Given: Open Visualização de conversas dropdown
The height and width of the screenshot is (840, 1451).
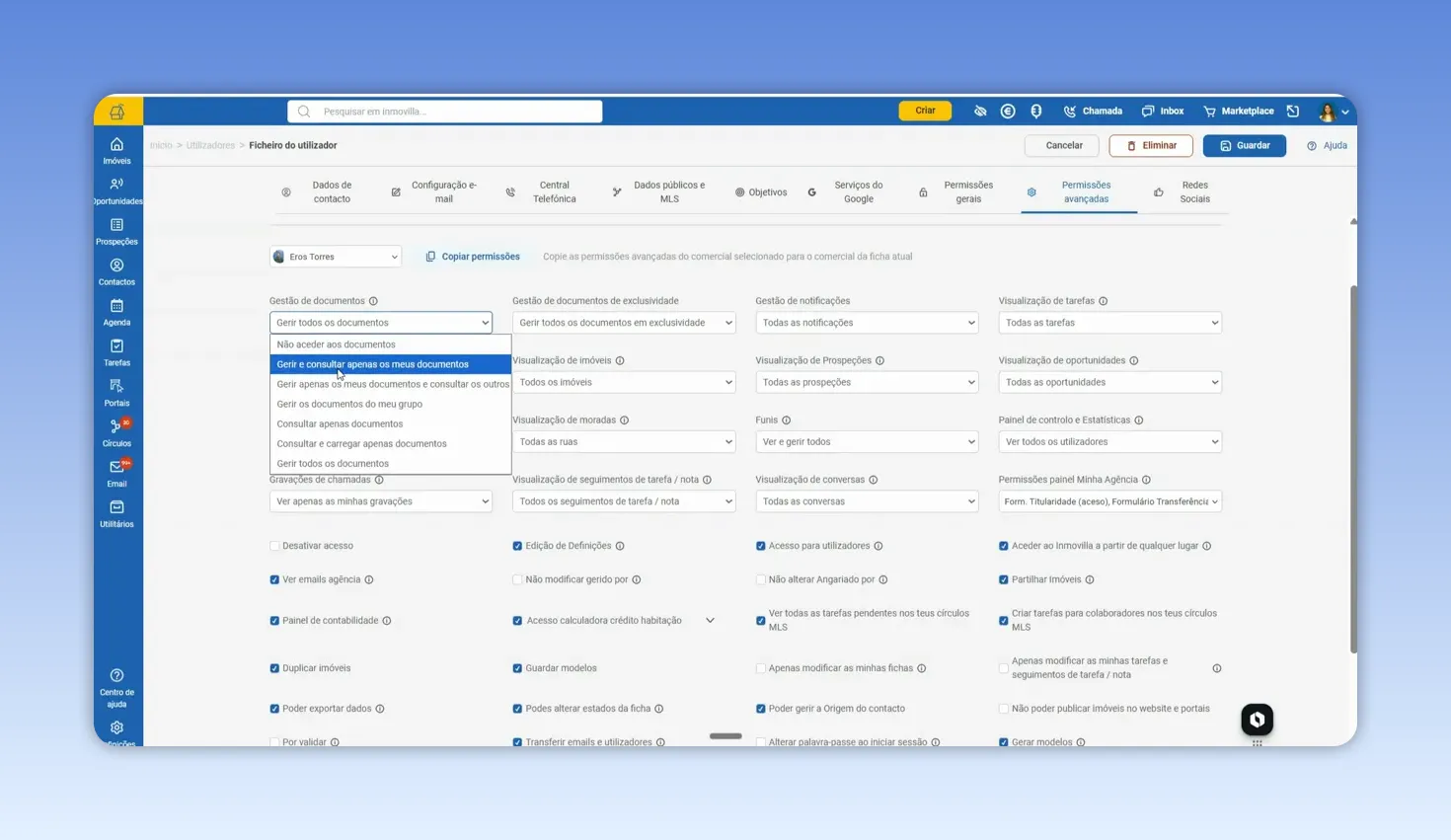Looking at the screenshot, I should (x=867, y=501).
